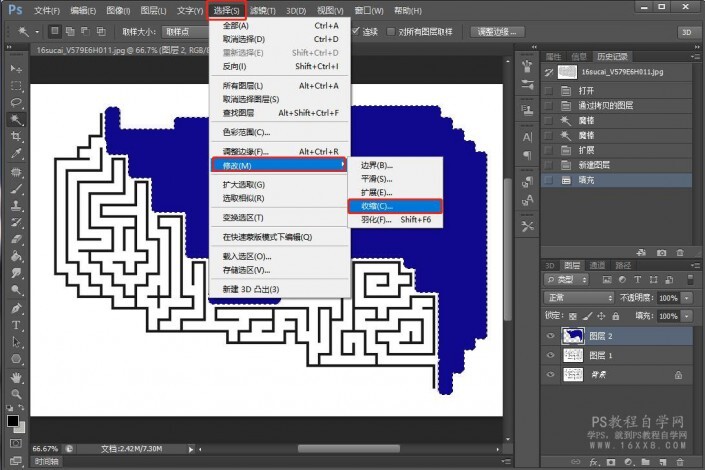Select the Eyedropper tool
The width and height of the screenshot is (705, 470).
tap(16, 154)
